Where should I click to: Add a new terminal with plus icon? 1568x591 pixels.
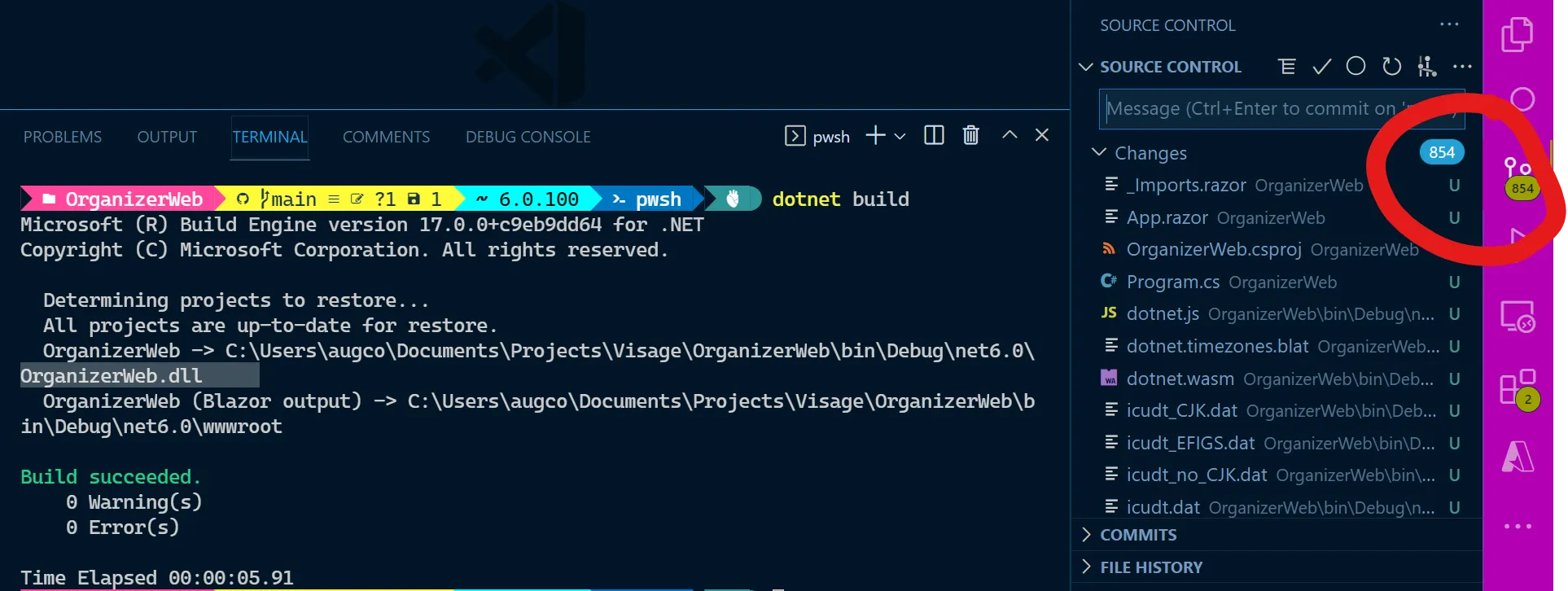coord(875,135)
